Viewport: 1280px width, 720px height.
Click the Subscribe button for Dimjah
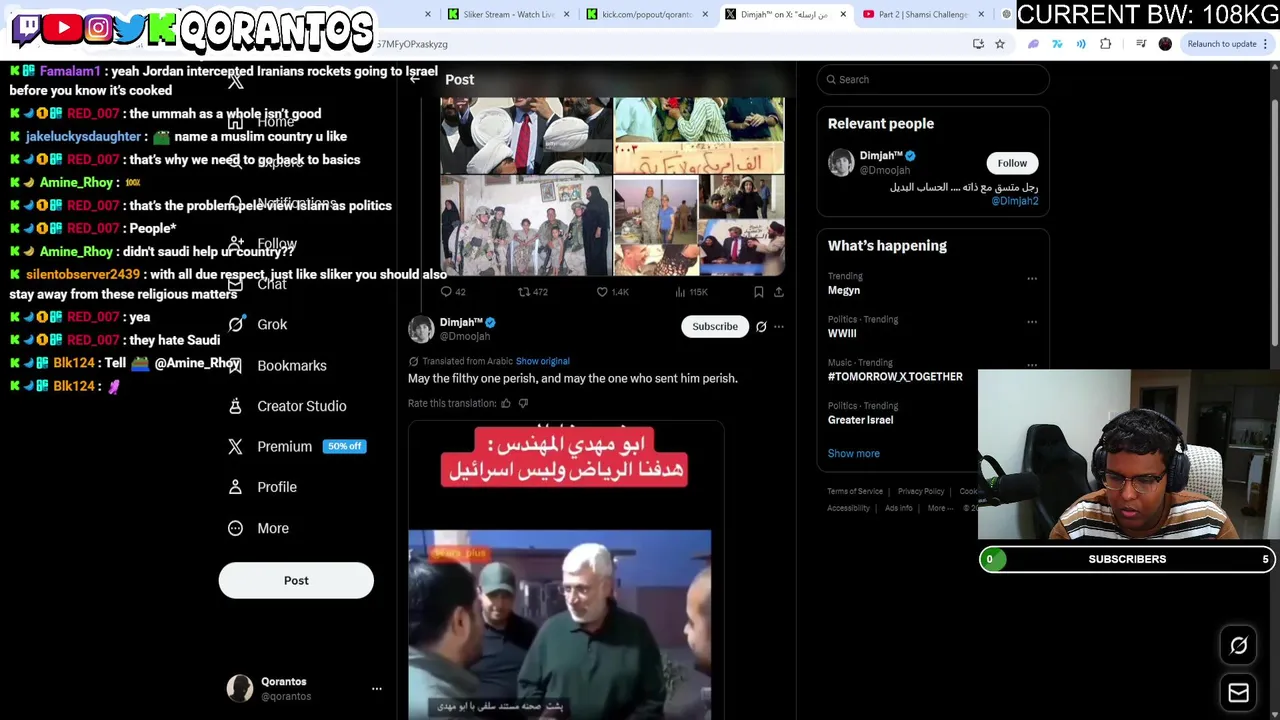tap(715, 326)
